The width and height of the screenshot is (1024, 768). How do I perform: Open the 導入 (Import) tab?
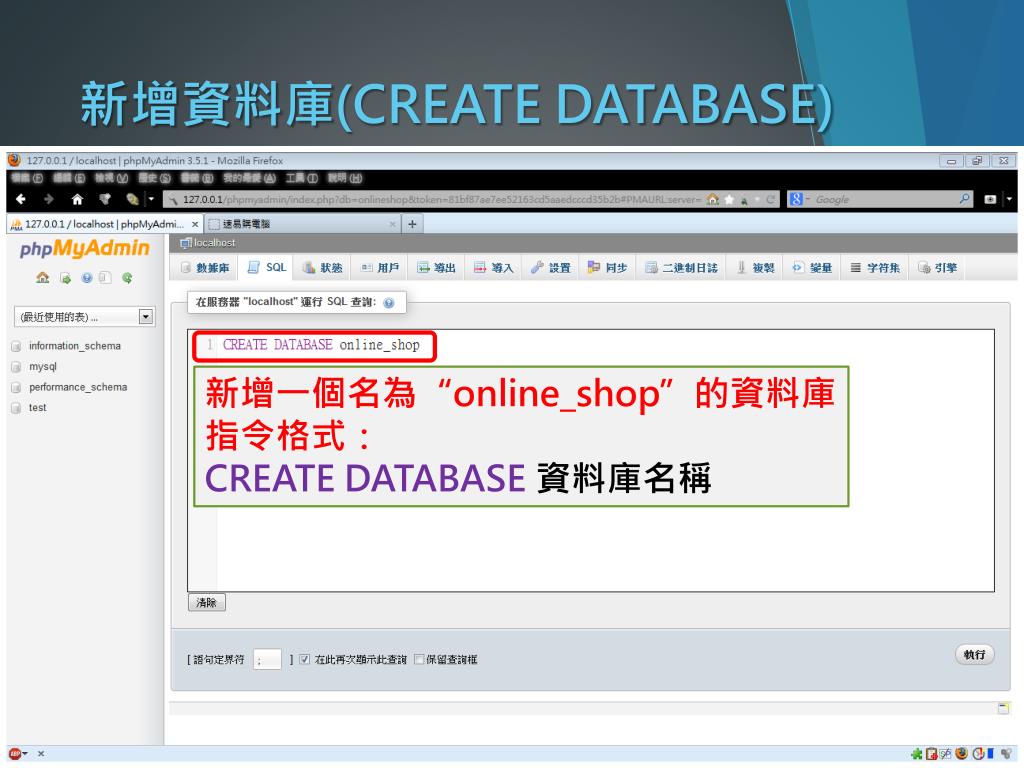coord(494,268)
